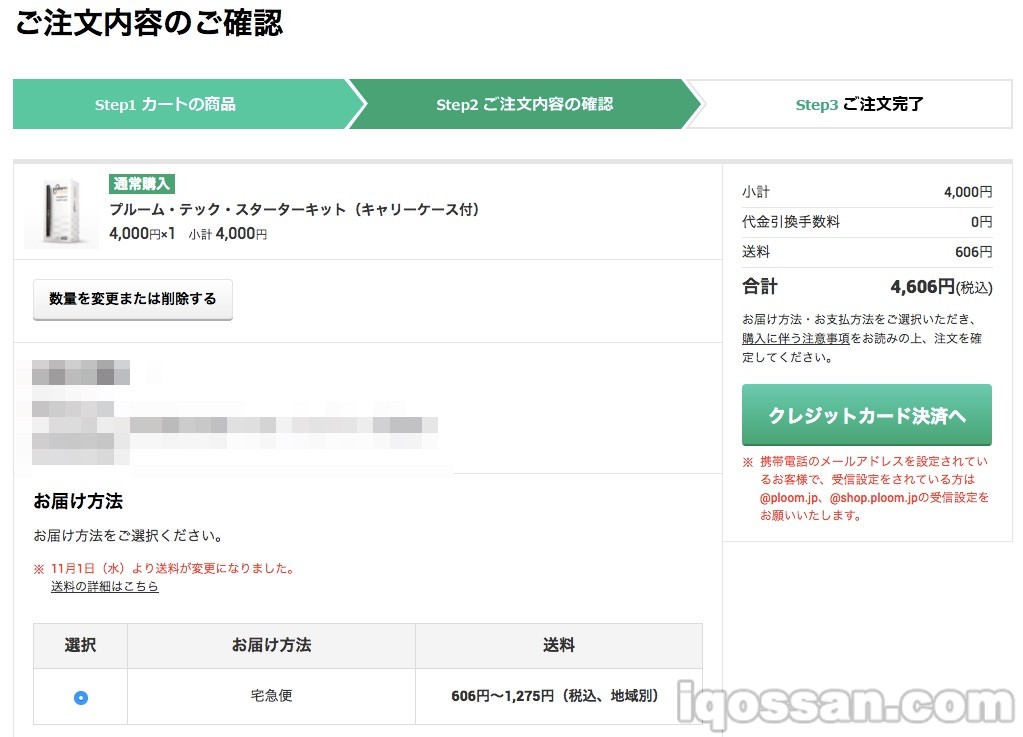This screenshot has height=737, width=1023.
Task: Open 購入に伴う注意事項 link
Action: (796, 338)
